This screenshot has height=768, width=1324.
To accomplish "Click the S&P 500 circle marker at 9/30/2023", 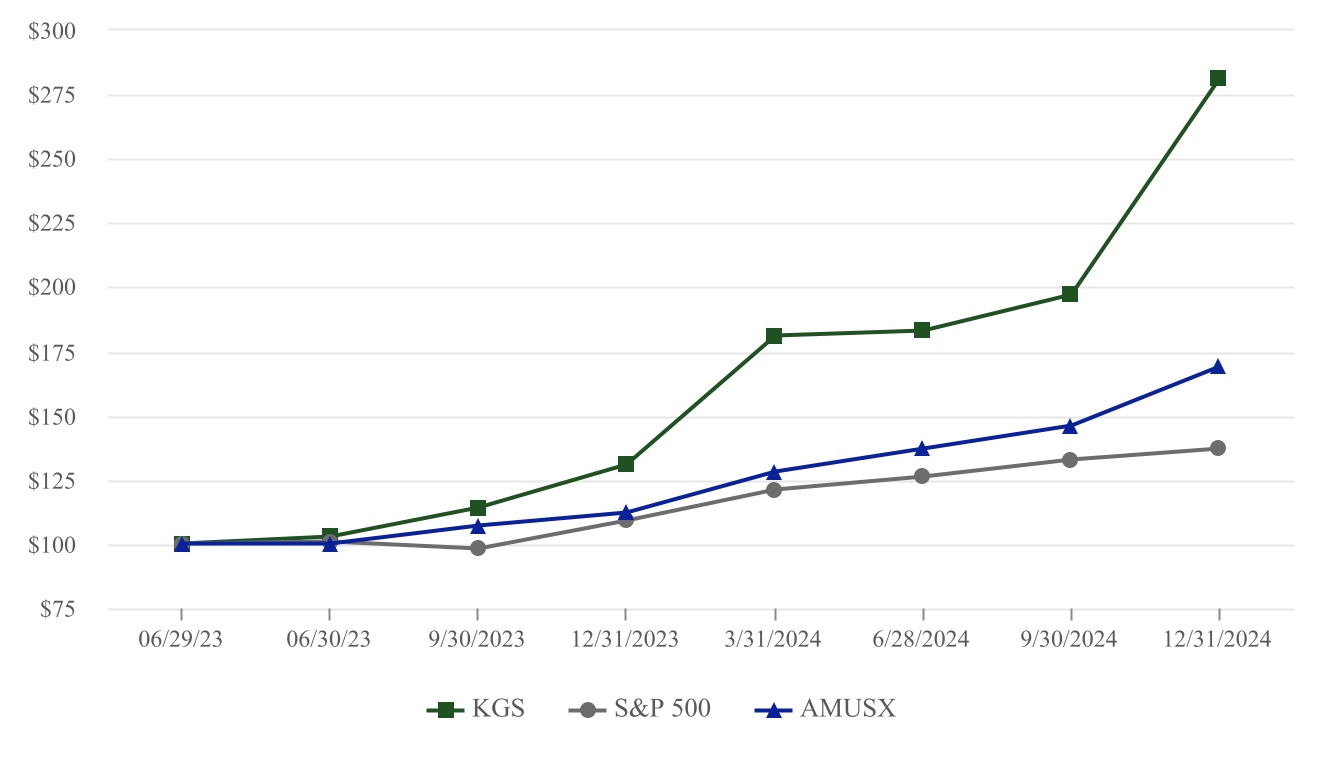I will click(x=478, y=548).
